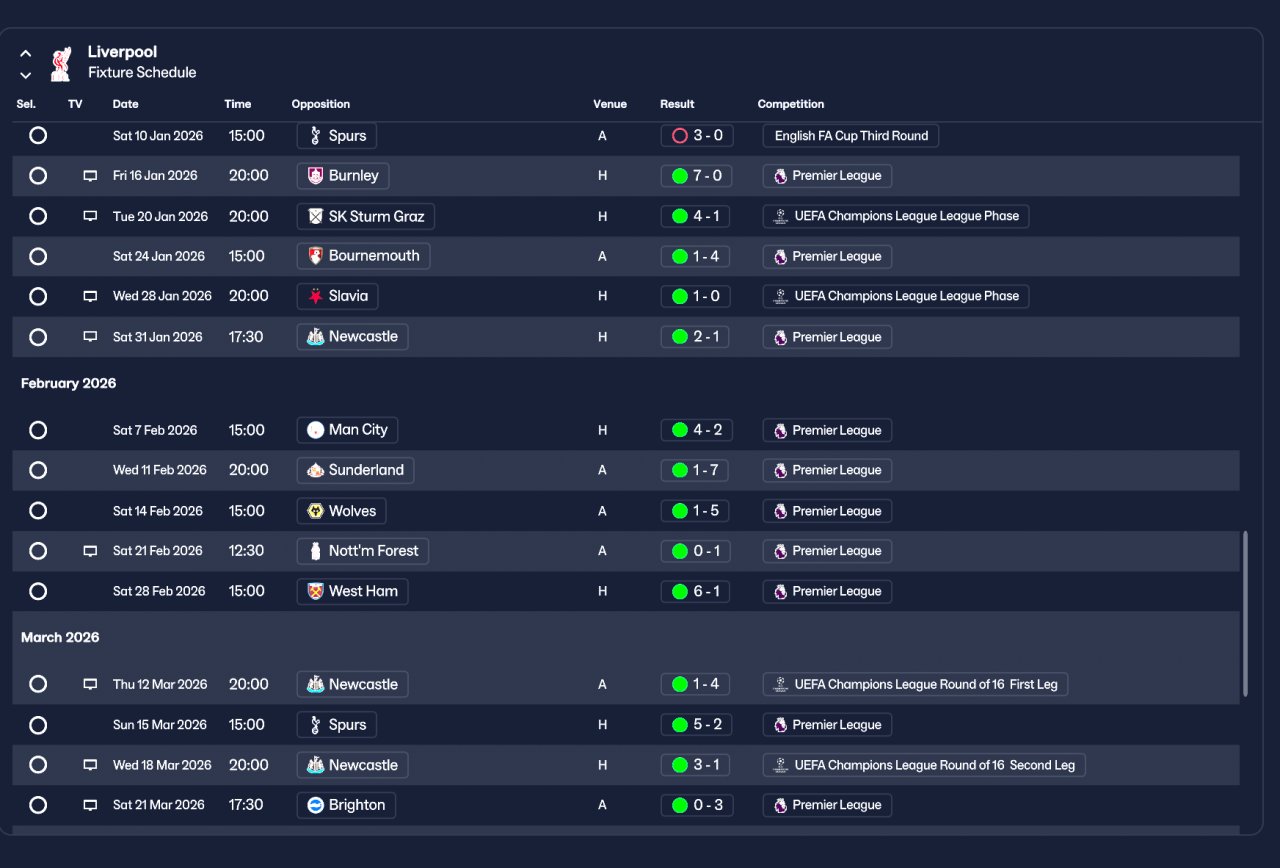
Task: Select the Brighton fixture radio button
Action: pos(38,805)
